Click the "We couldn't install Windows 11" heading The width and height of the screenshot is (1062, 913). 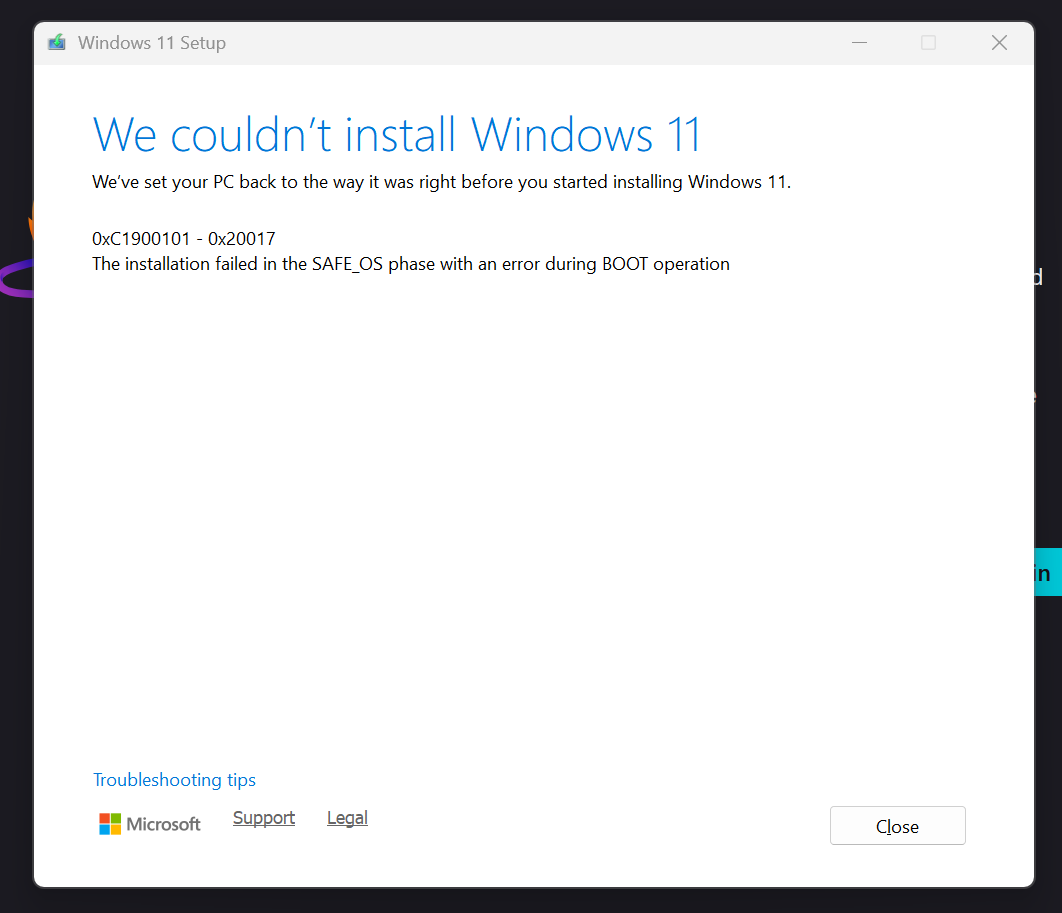[396, 134]
